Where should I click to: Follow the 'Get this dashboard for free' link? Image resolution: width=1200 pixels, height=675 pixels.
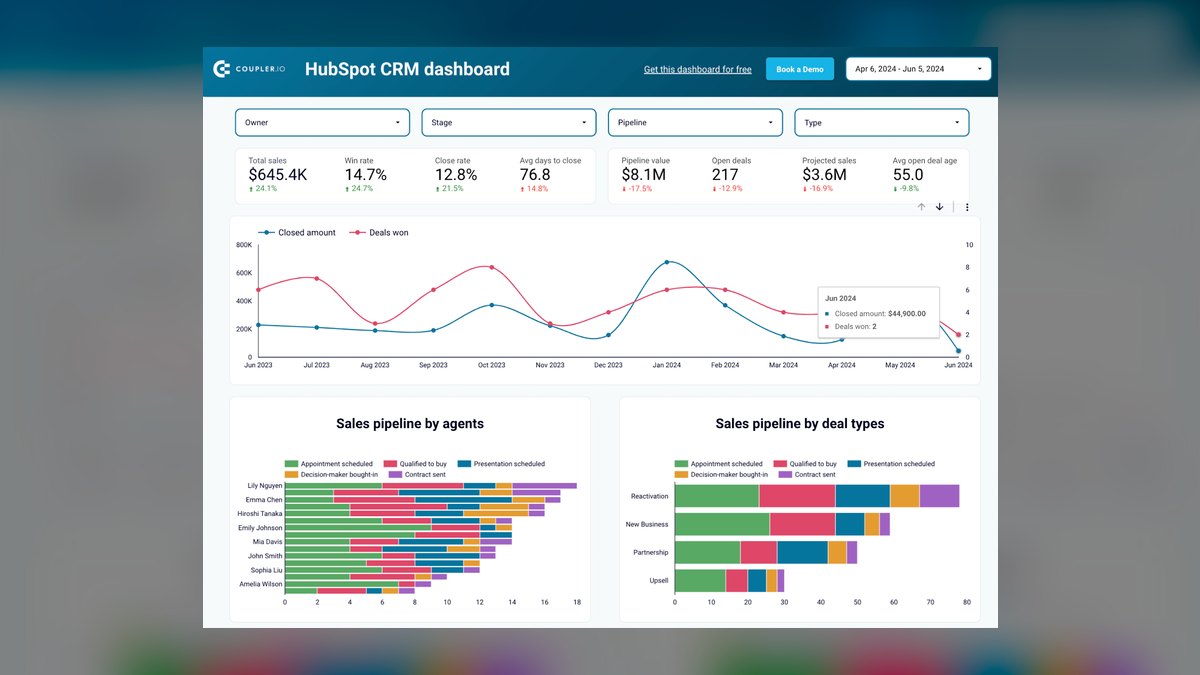pos(698,69)
